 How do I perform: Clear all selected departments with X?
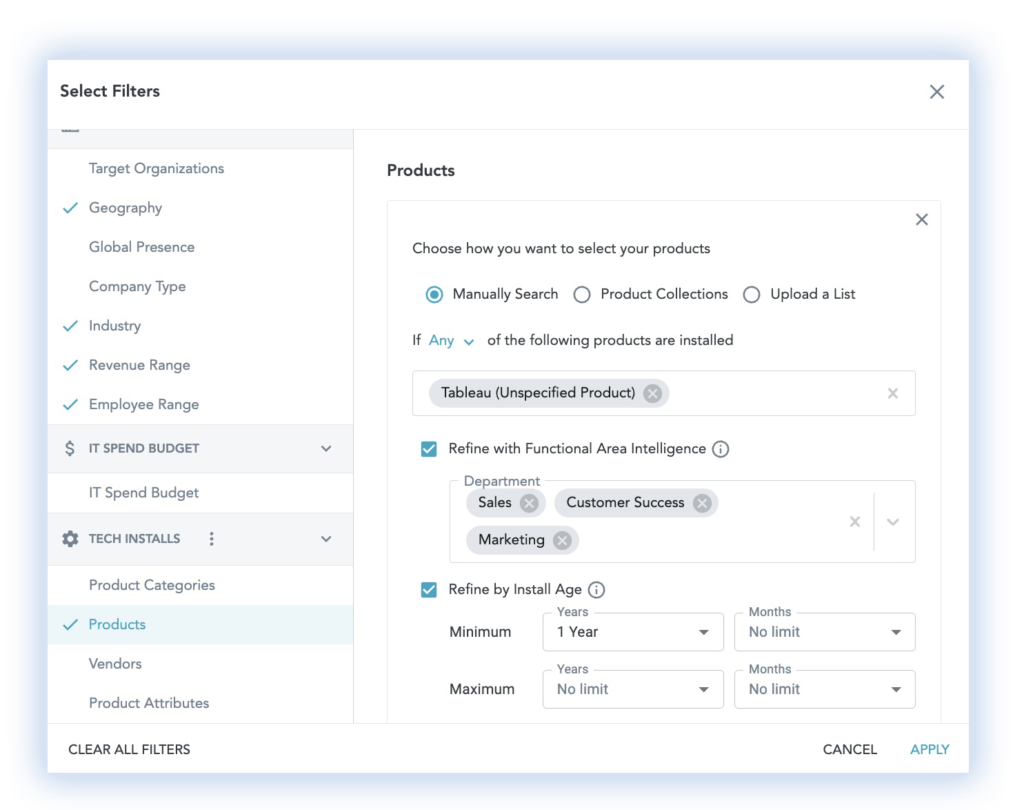854,521
